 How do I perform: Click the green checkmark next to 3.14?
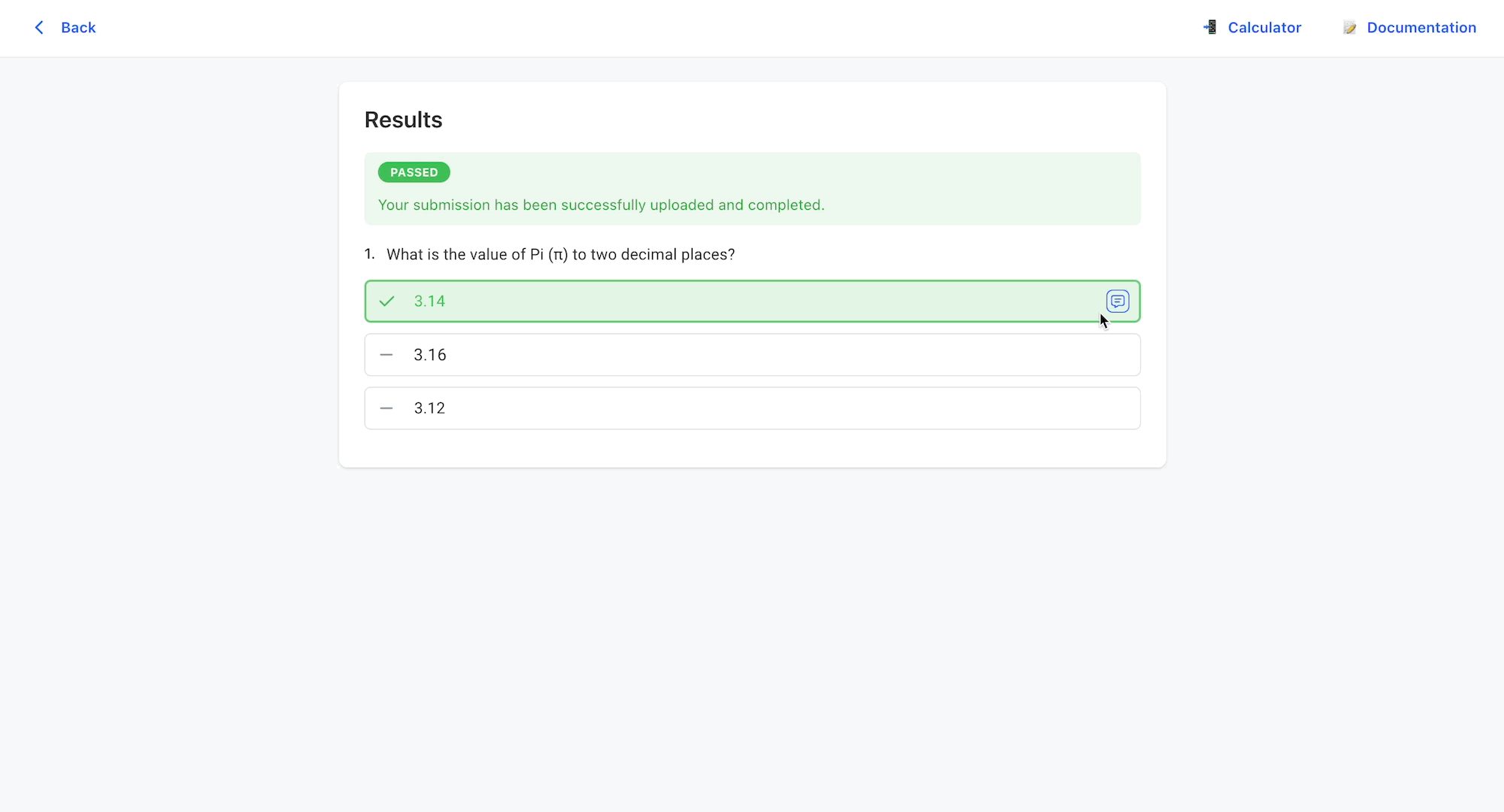coord(387,301)
